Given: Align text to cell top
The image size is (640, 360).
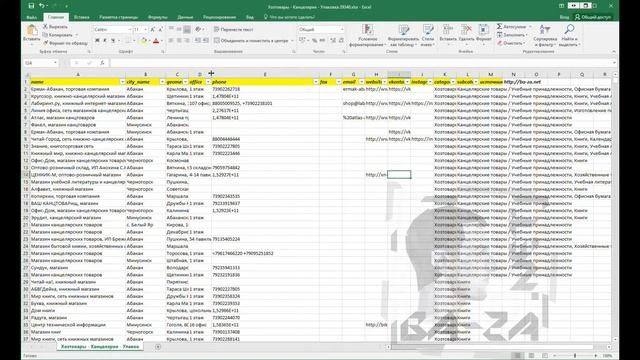Looking at the screenshot, I should 171,29.
